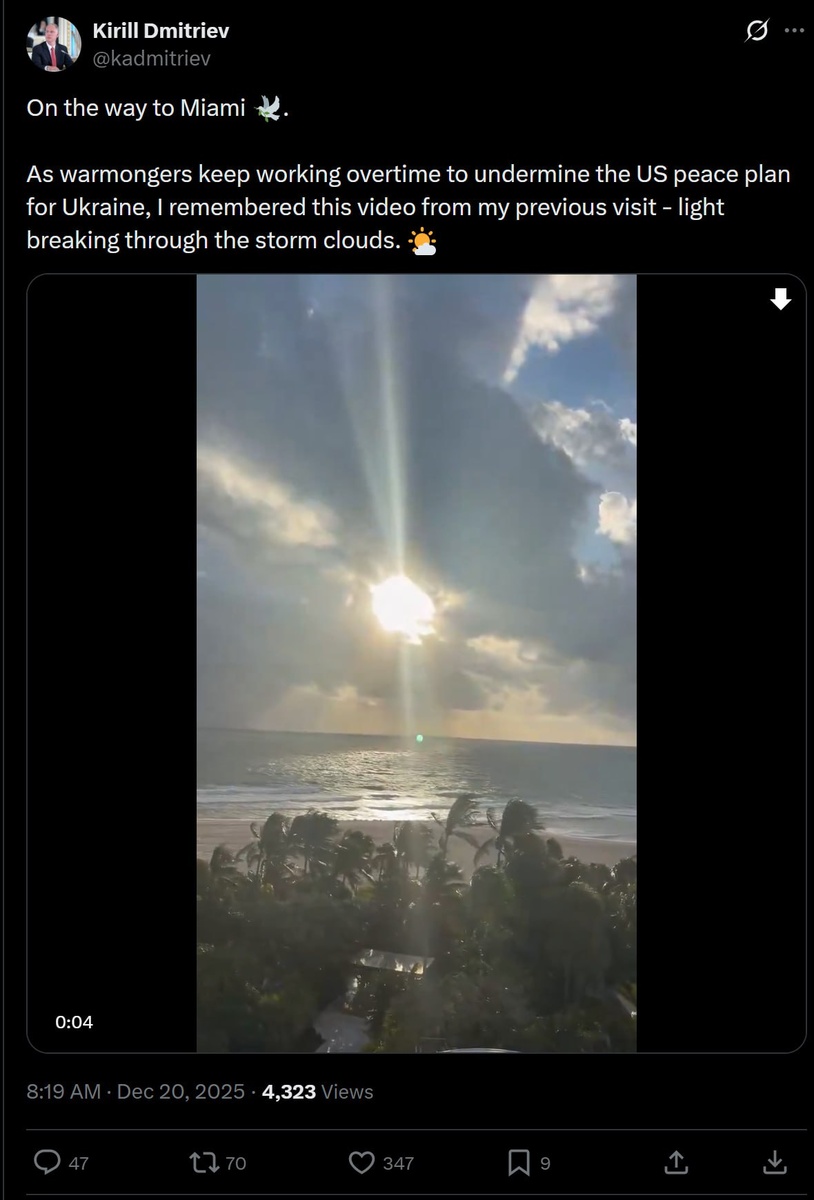The image size is (814, 1200).
Task: Open the 8:19 AM · Dec 20, 2025 timestamp
Action: (x=136, y=1092)
